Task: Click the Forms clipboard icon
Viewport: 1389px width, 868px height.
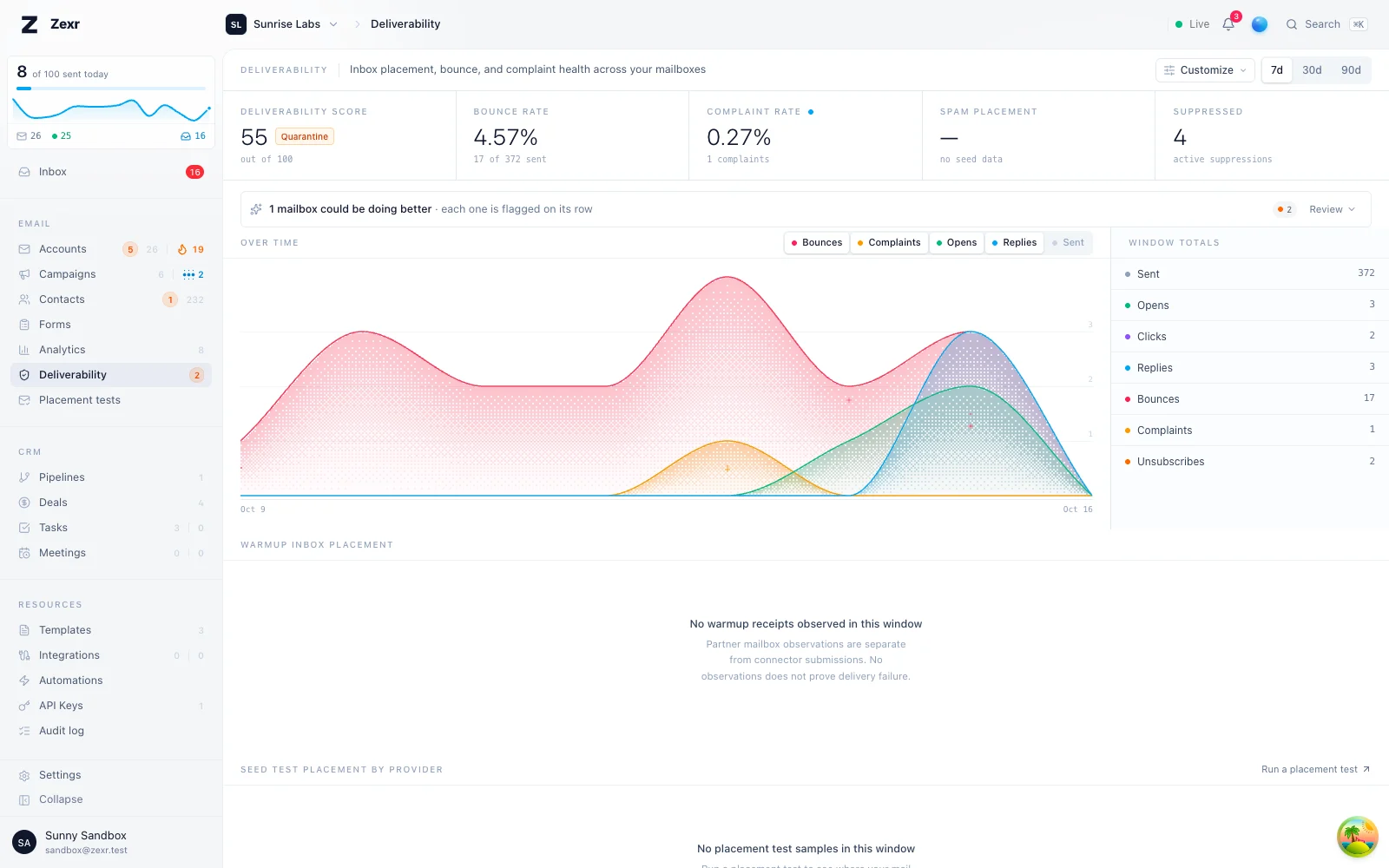Action: click(x=24, y=325)
